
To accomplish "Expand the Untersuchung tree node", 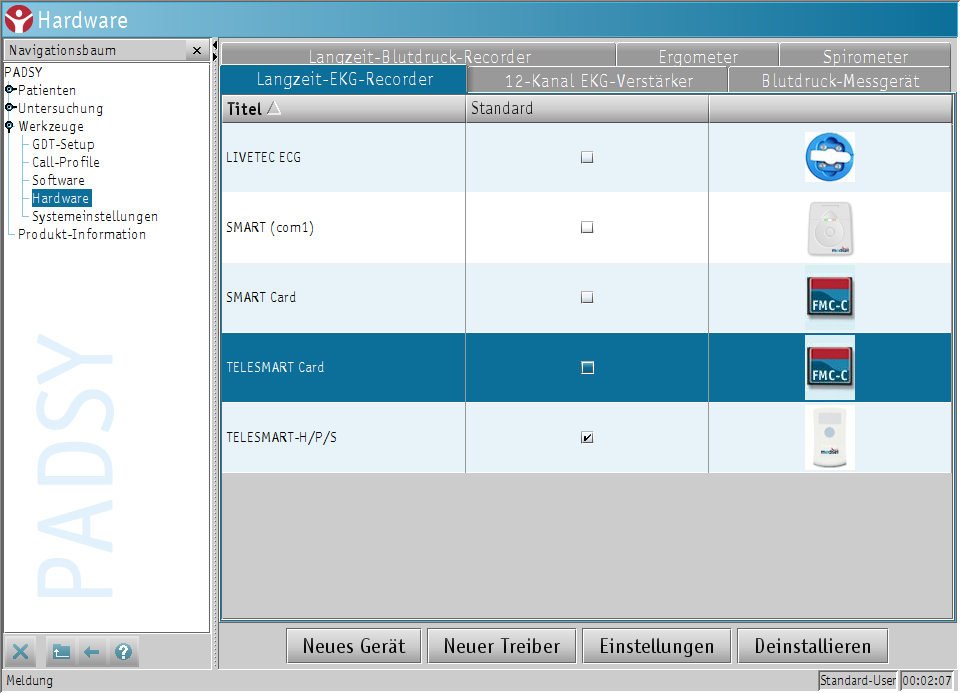I will (10, 108).
